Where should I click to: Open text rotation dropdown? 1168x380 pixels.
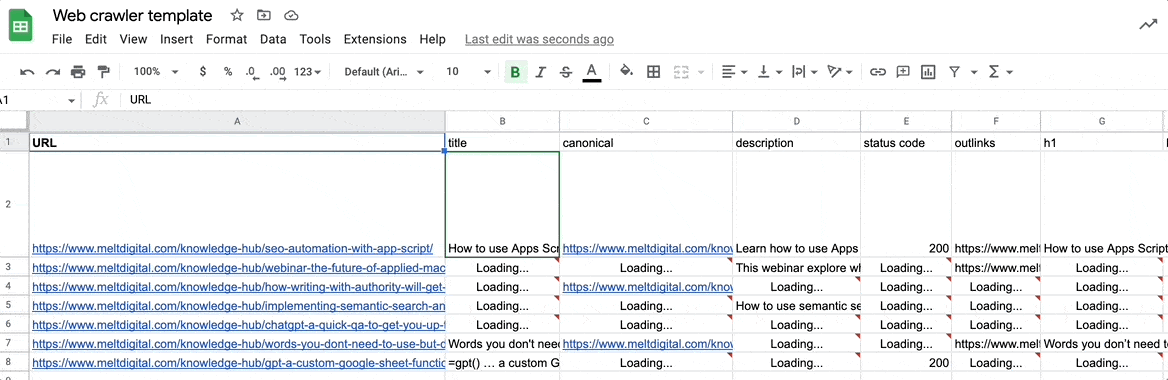click(840, 72)
